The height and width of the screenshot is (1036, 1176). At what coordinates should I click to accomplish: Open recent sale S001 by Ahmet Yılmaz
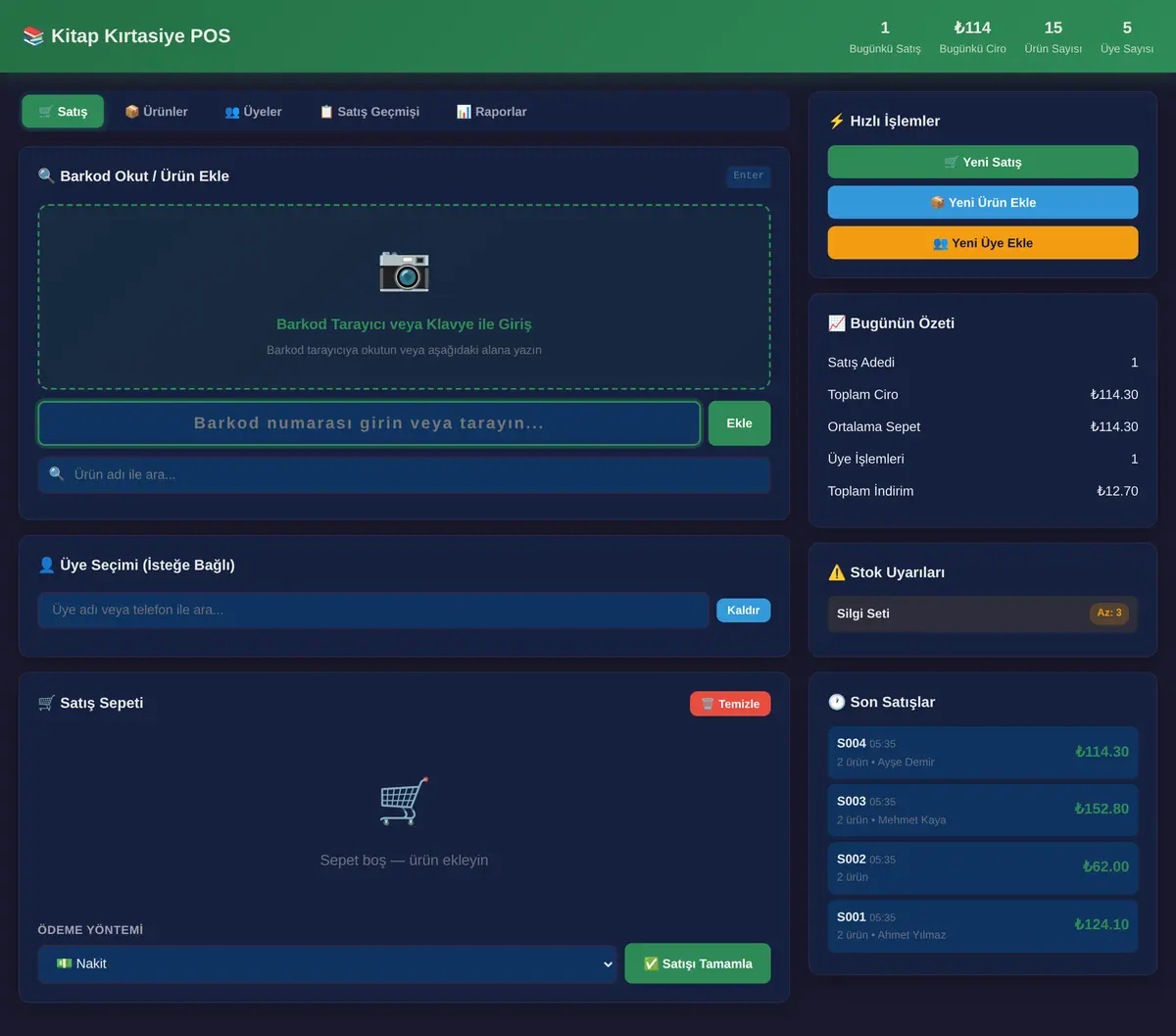click(983, 926)
